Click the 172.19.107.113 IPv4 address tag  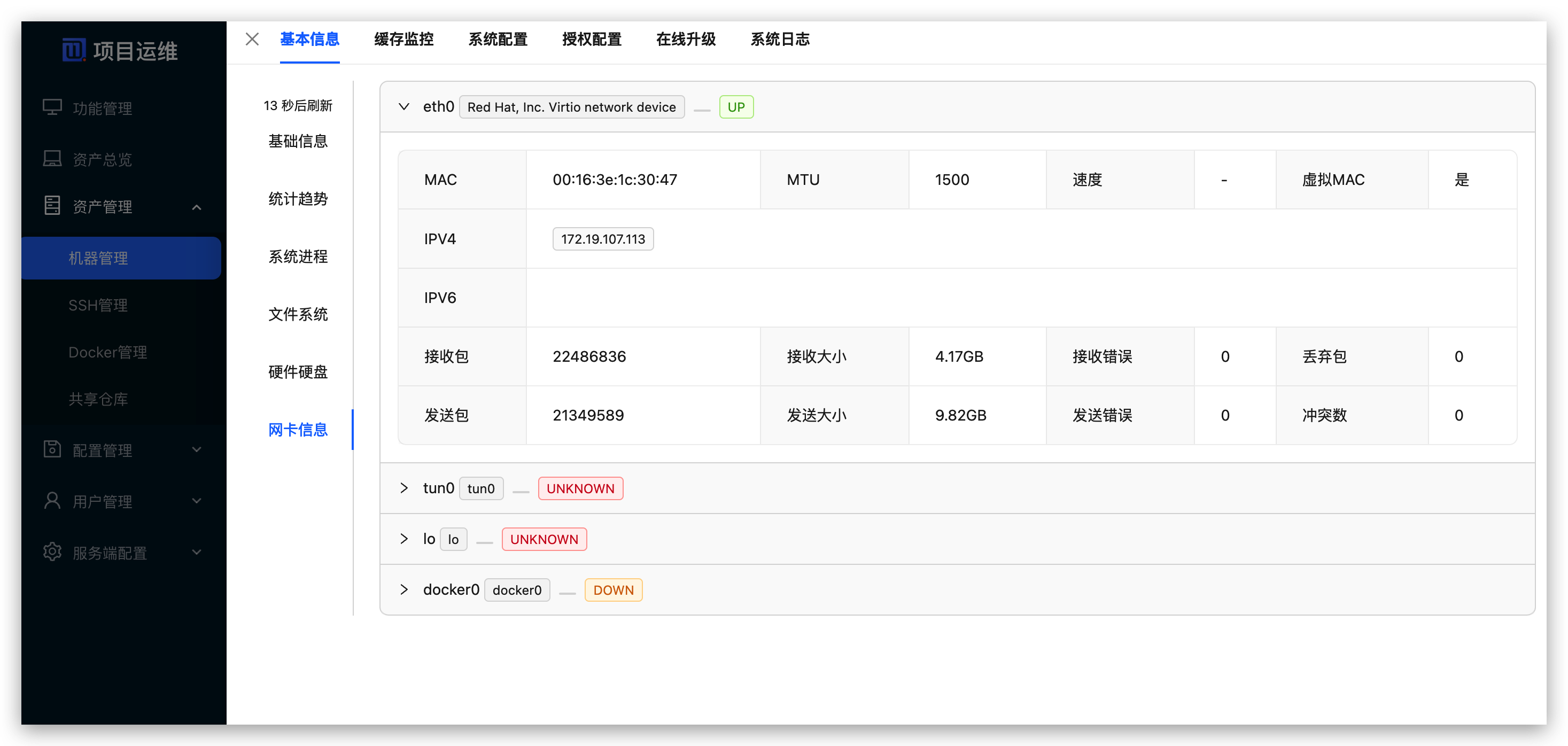tap(603, 239)
